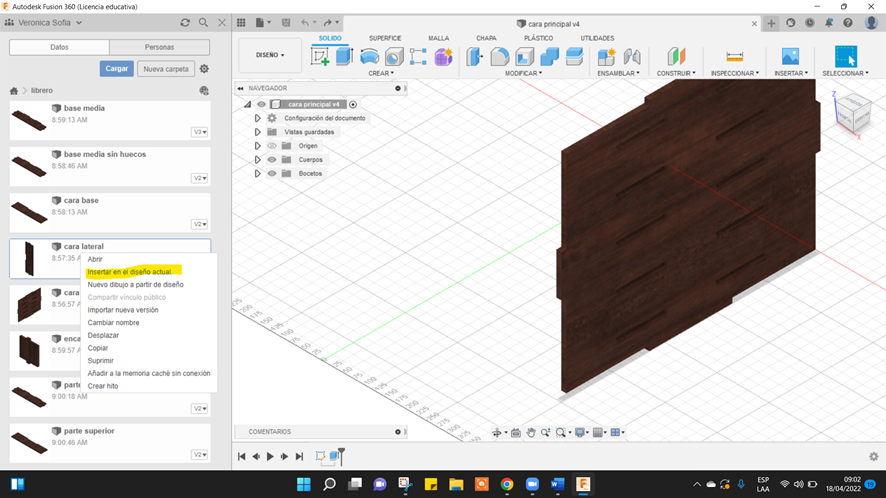This screenshot has height=498, width=886.
Task: Click the Nueva carpeta button
Action: coord(165,69)
